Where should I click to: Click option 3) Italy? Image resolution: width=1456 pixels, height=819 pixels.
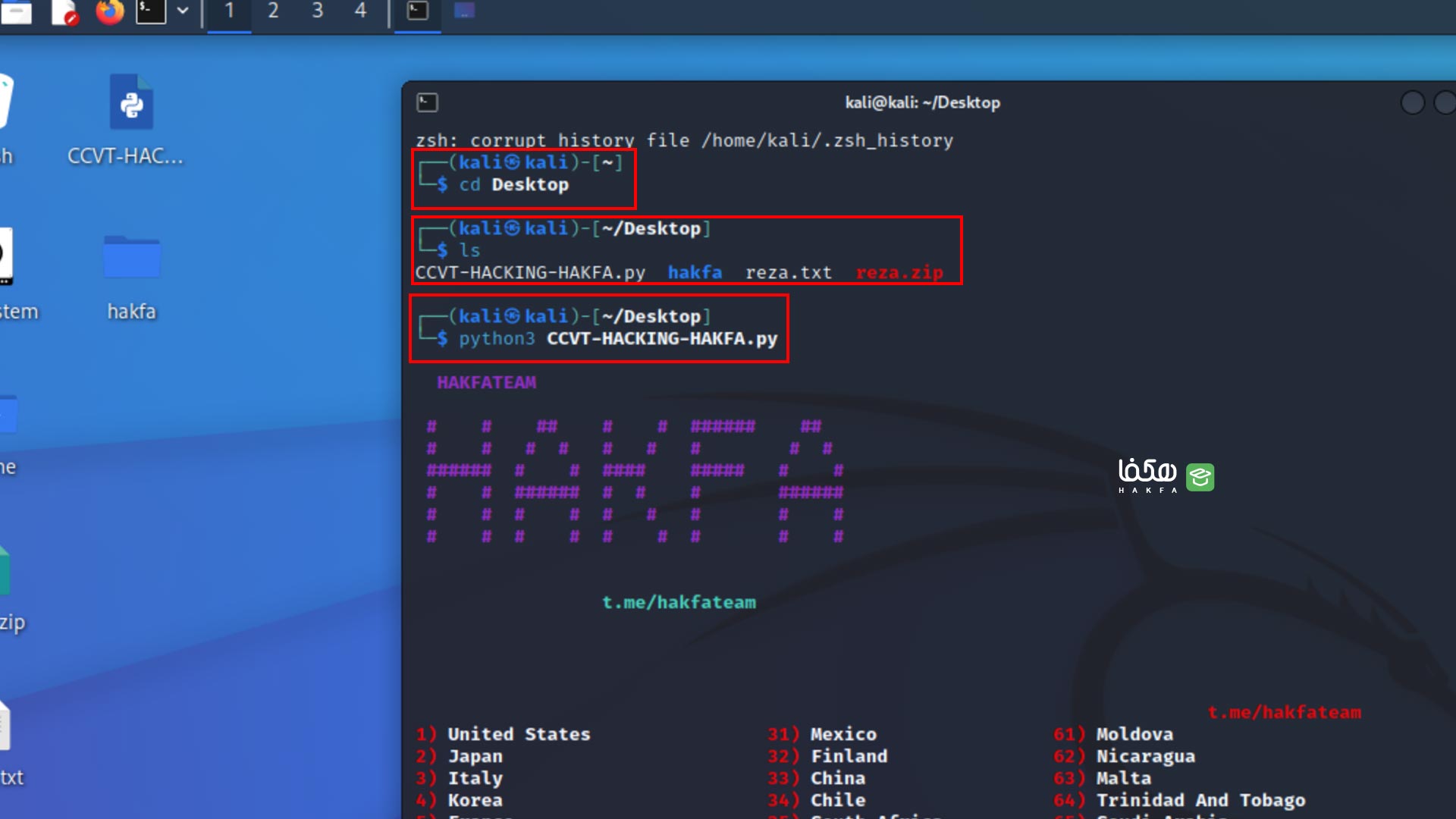(x=459, y=778)
